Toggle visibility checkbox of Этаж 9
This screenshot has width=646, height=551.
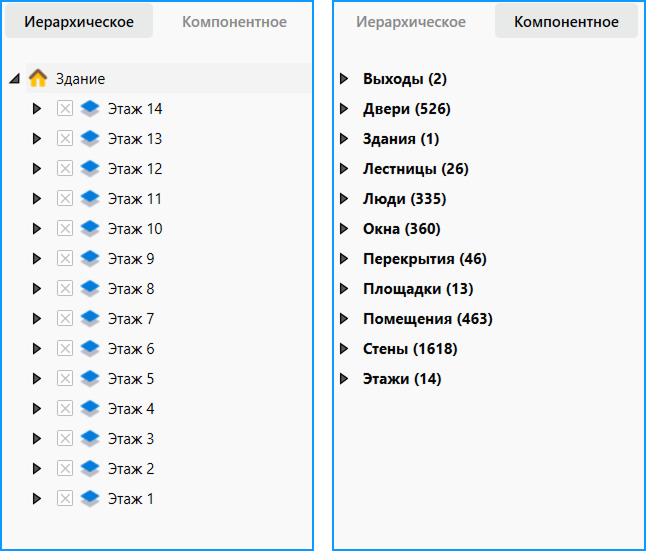point(65,258)
